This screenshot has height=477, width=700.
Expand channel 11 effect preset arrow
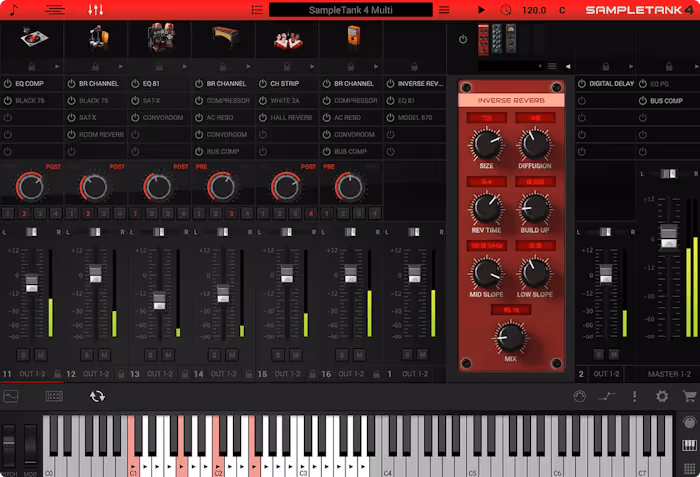(57, 67)
